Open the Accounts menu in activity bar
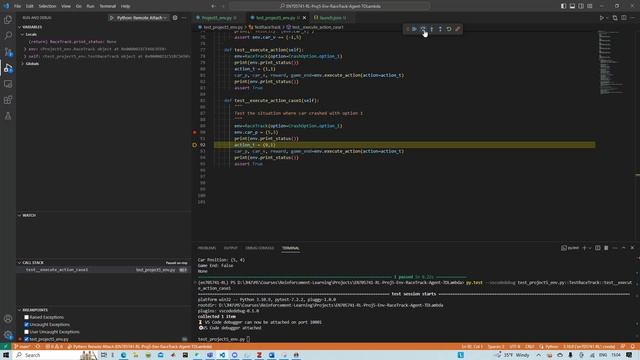 click(x=8, y=319)
